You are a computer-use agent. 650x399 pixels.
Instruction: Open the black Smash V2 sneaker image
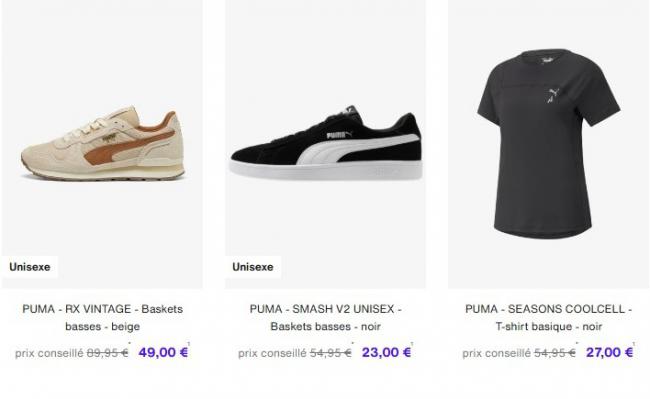(x=326, y=143)
